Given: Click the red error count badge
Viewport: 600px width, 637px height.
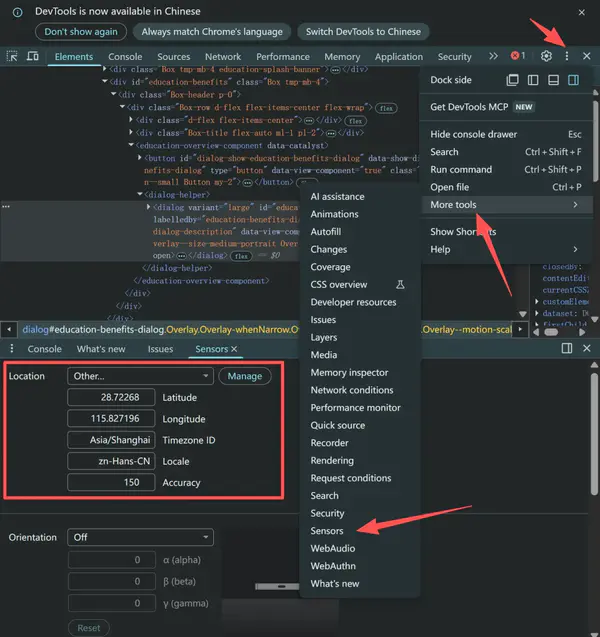Looking at the screenshot, I should [x=518, y=56].
